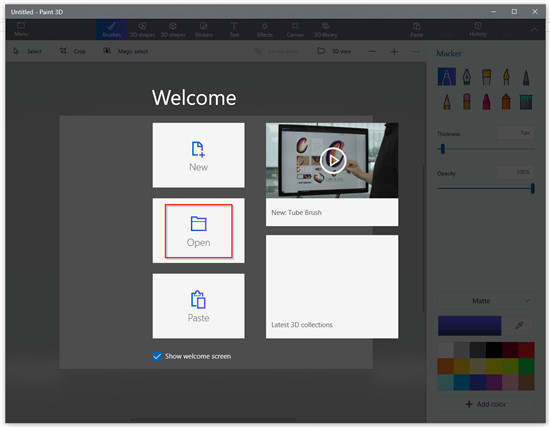Click the Opacity value field
The image size is (550, 427).
coord(516,172)
